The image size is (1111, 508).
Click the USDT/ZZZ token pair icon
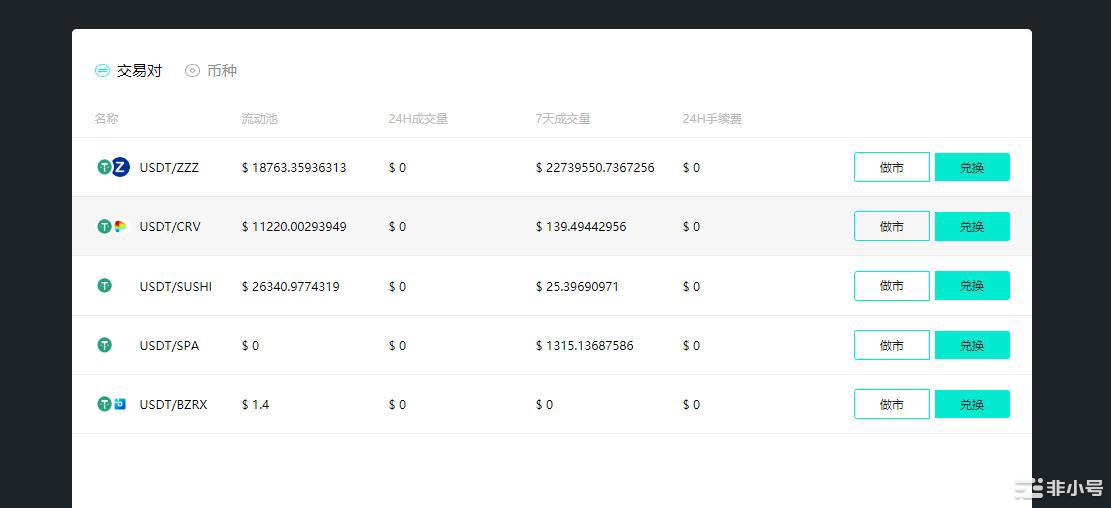pos(113,167)
